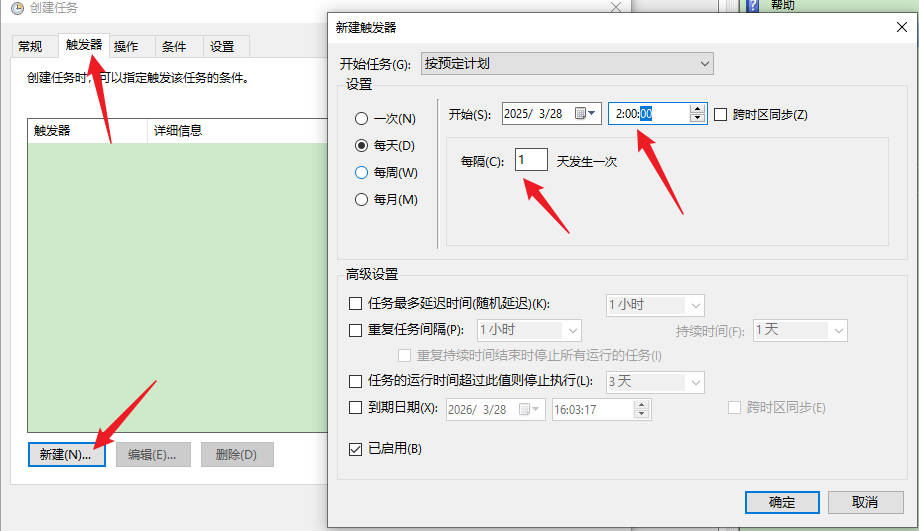Image resolution: width=919 pixels, height=531 pixels.
Task: Open the repeat interval 1 小时 dropdown
Action: click(x=529, y=331)
